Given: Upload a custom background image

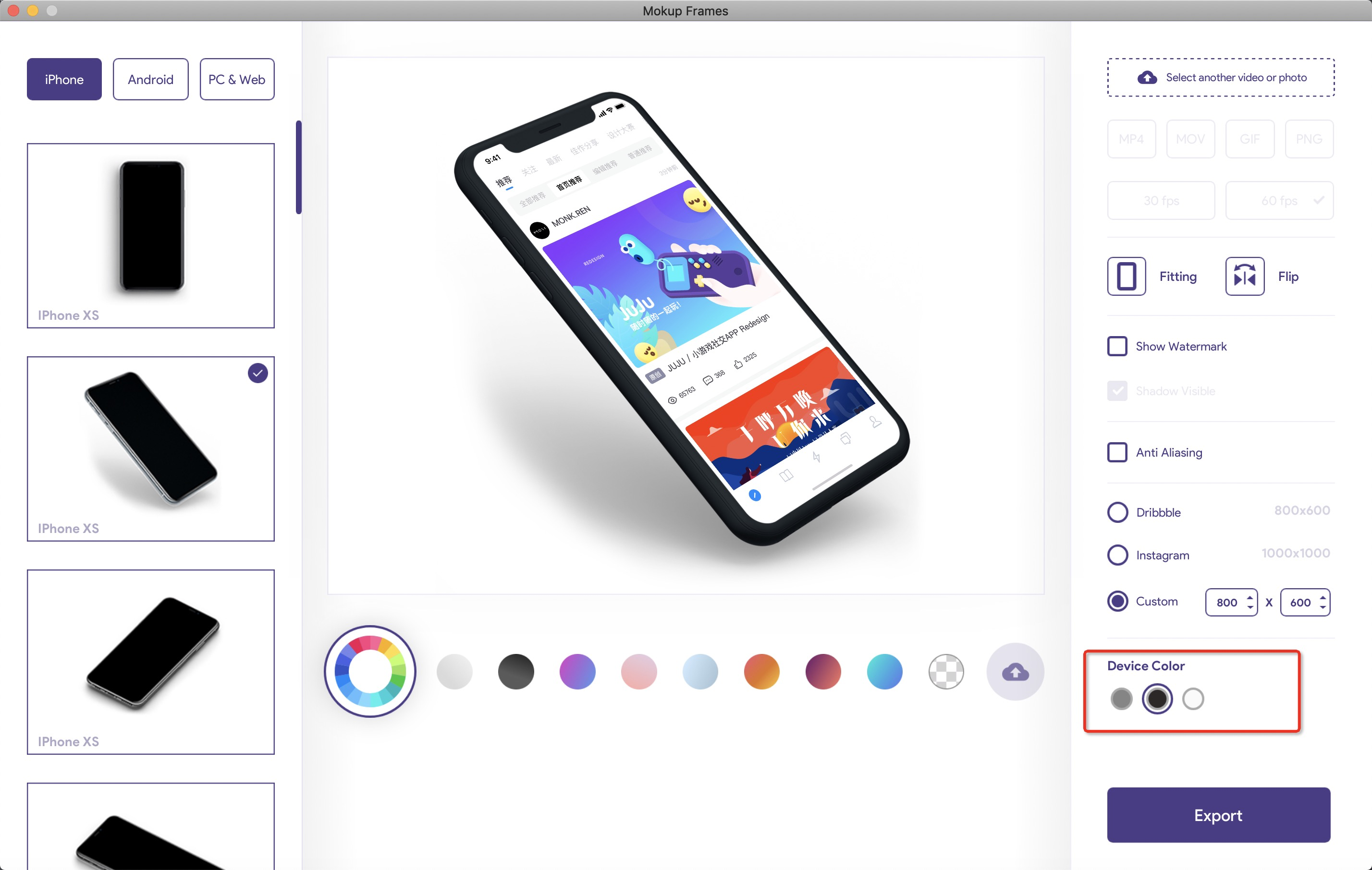Looking at the screenshot, I should 1016,672.
